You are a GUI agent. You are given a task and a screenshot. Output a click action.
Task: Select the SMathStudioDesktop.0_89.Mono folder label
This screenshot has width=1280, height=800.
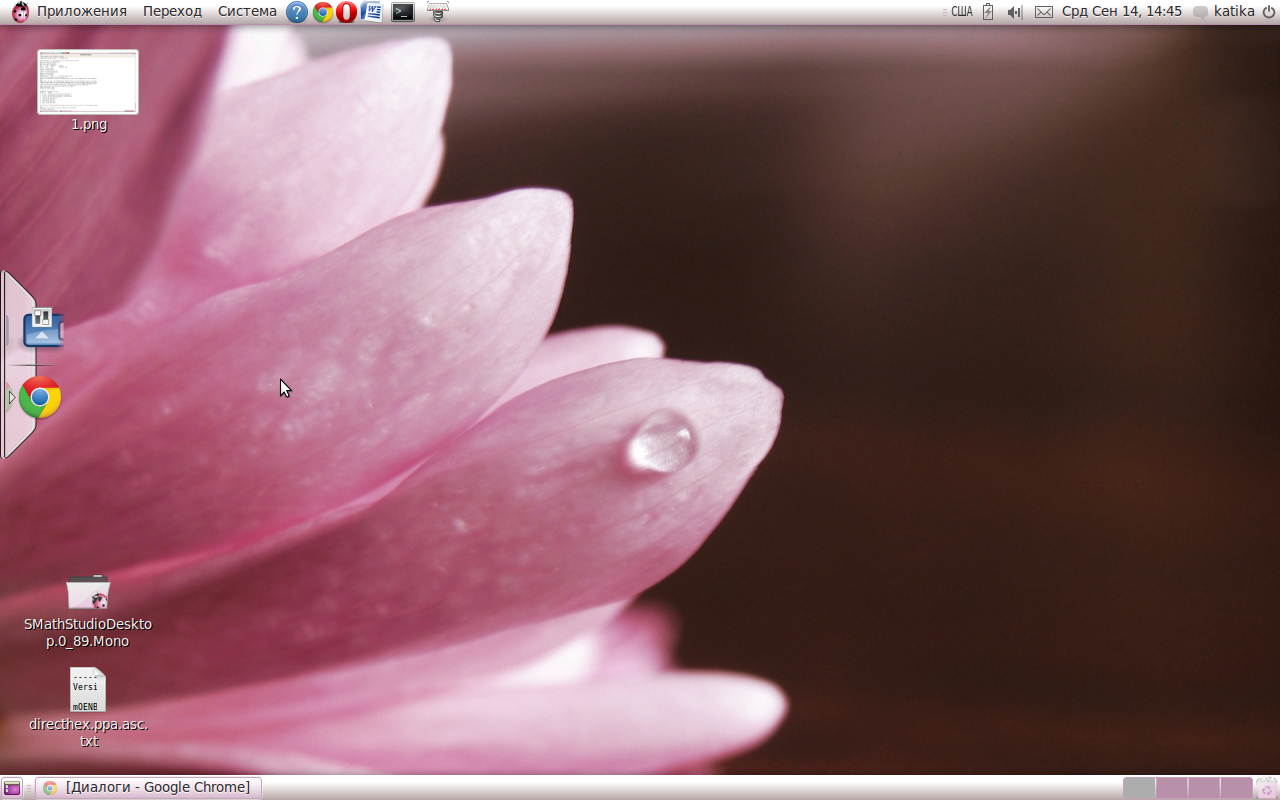click(x=88, y=633)
